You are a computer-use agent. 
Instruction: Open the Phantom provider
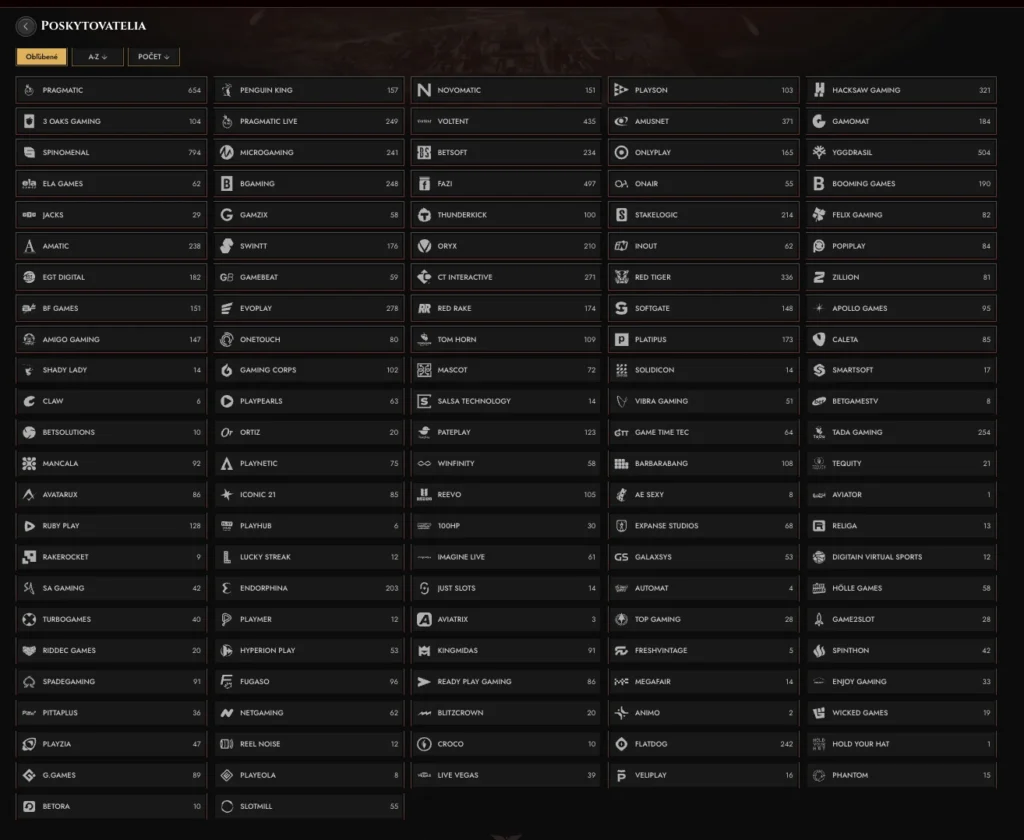(901, 775)
